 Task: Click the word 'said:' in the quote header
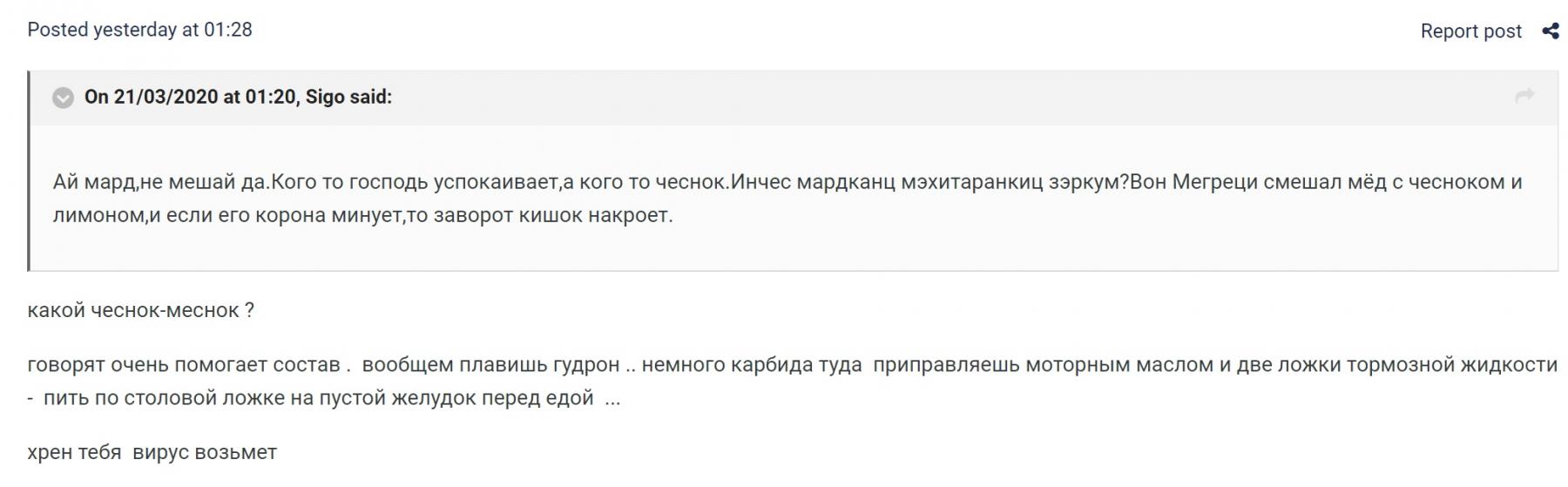(370, 97)
